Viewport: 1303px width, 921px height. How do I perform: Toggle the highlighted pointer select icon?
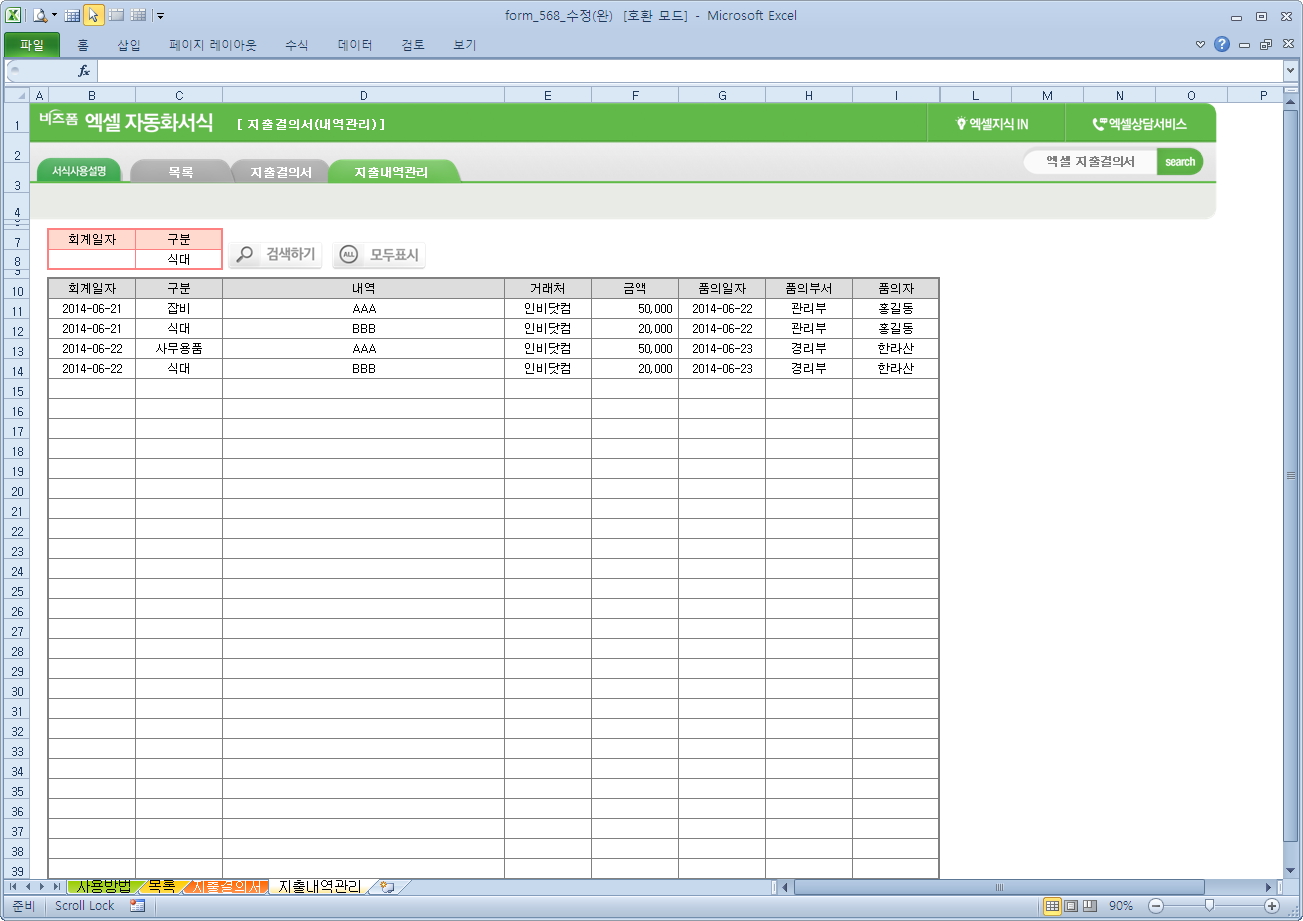(x=93, y=15)
